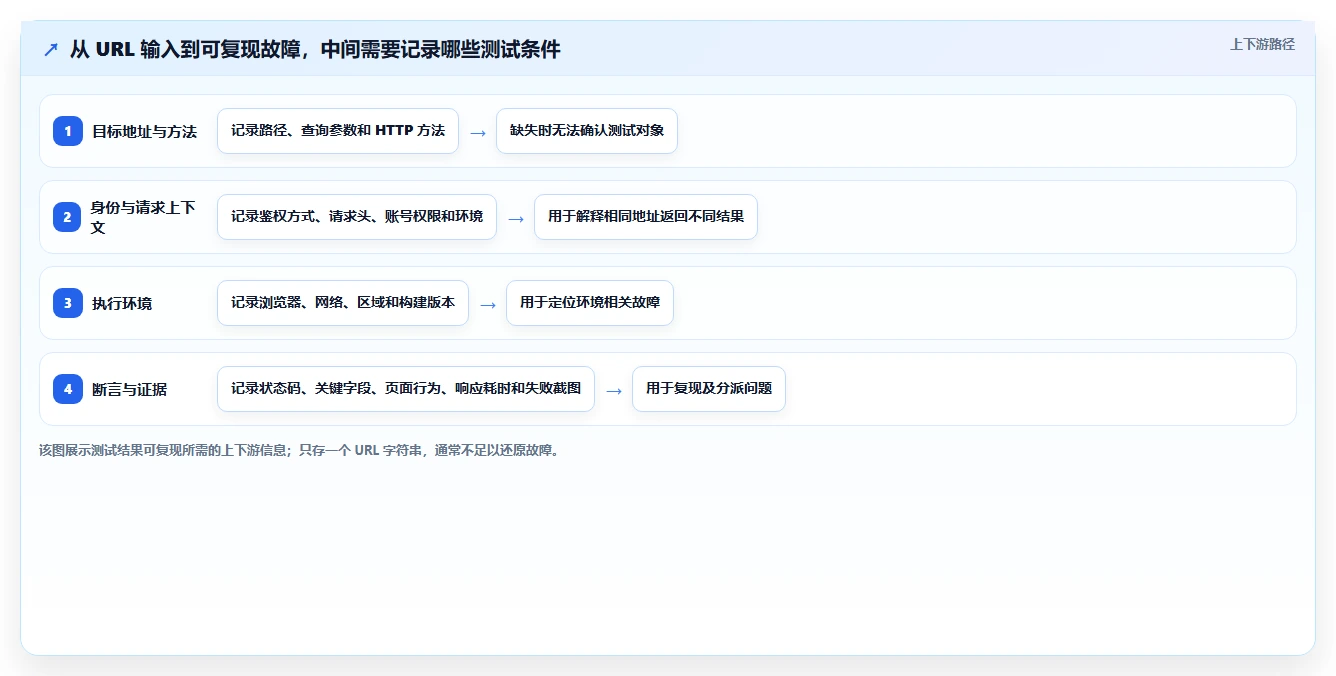The height and width of the screenshot is (676, 1336).
Task: Click the 断言与证据 row heading
Action: click(129, 389)
